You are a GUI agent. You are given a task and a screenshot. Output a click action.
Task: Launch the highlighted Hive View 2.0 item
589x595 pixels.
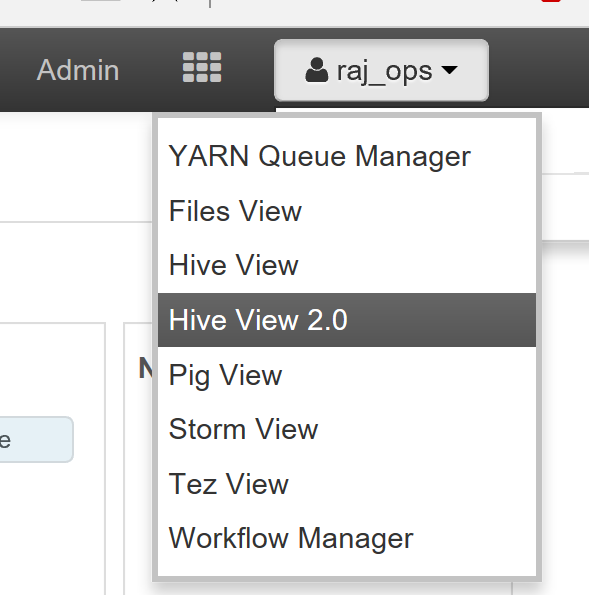pyautogui.click(x=347, y=320)
